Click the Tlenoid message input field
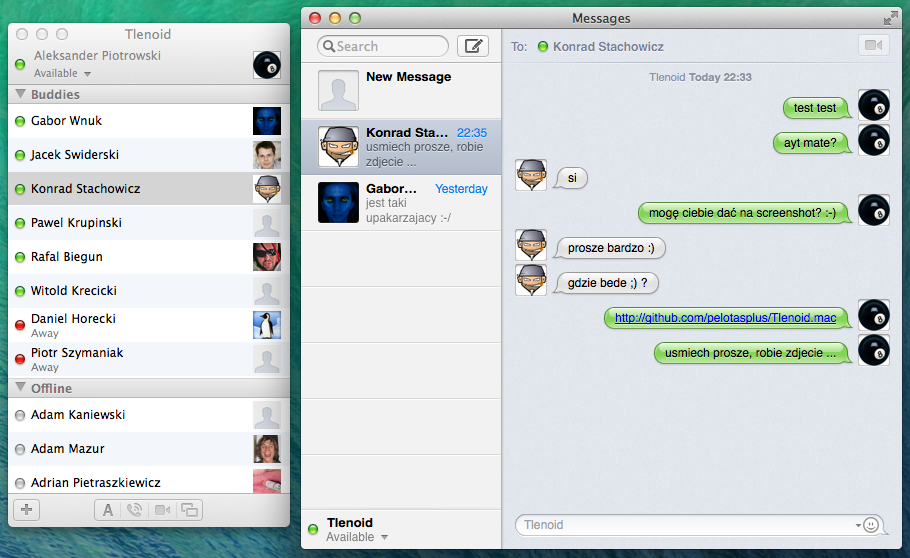Screen dimensions: 910x558 click(699, 525)
